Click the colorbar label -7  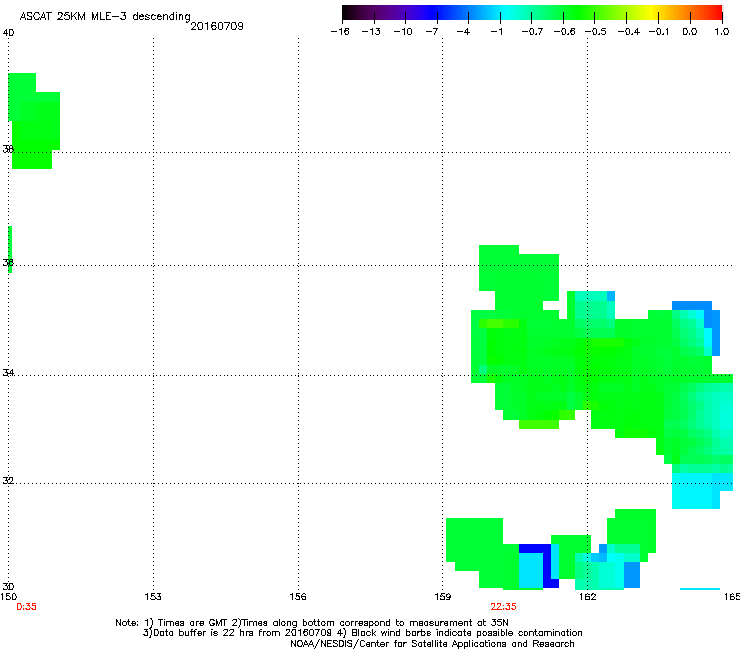coord(432,32)
